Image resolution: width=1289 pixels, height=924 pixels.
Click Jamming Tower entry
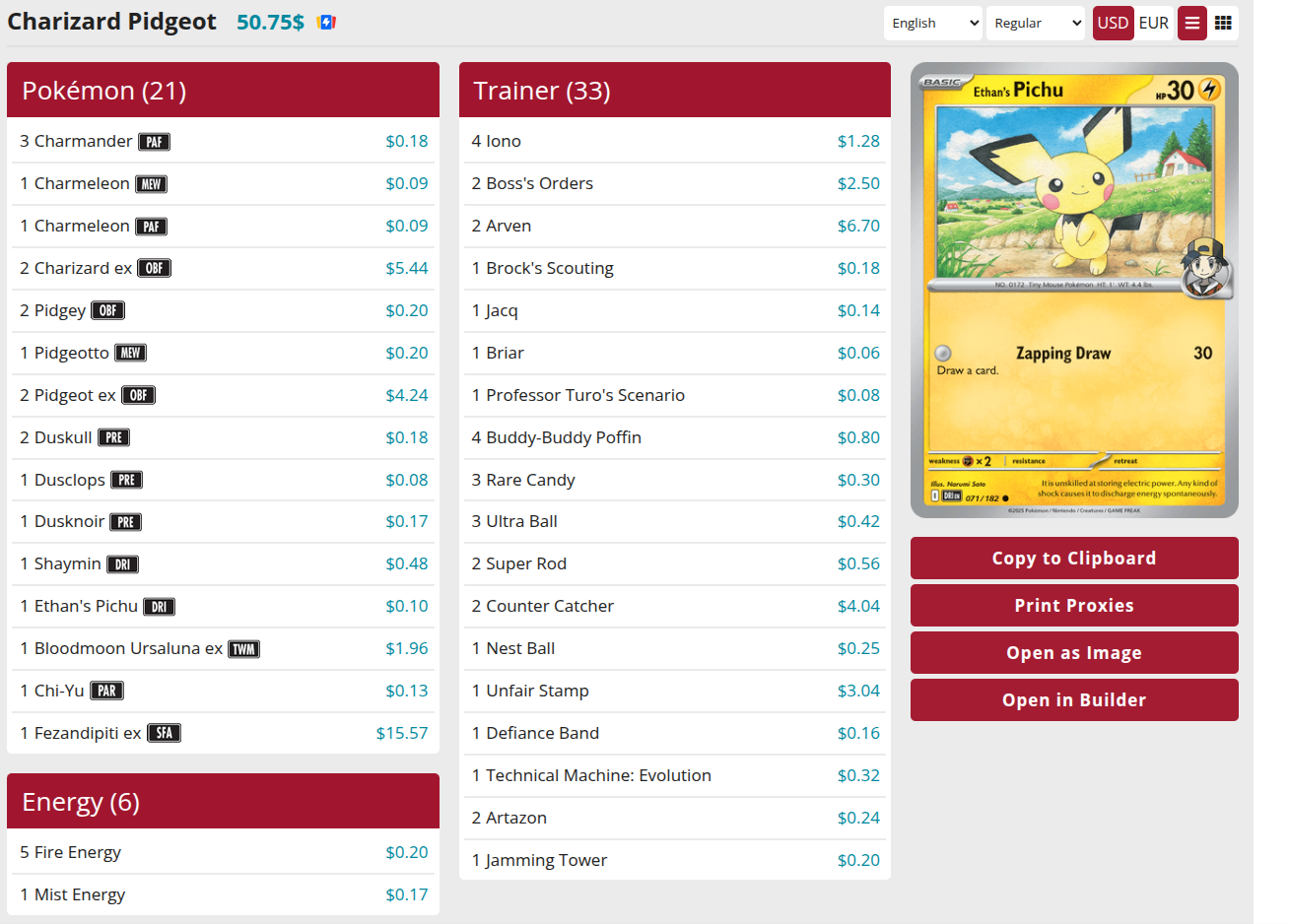point(675,861)
